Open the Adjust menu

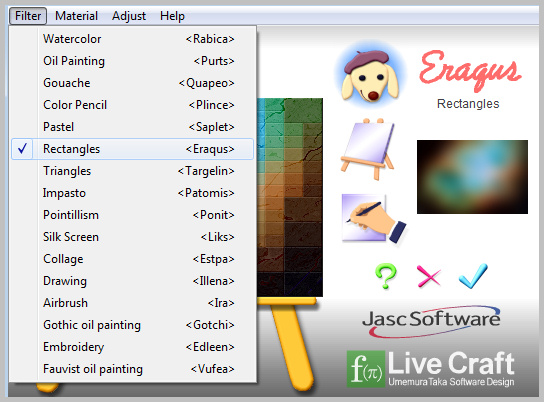[x=129, y=16]
